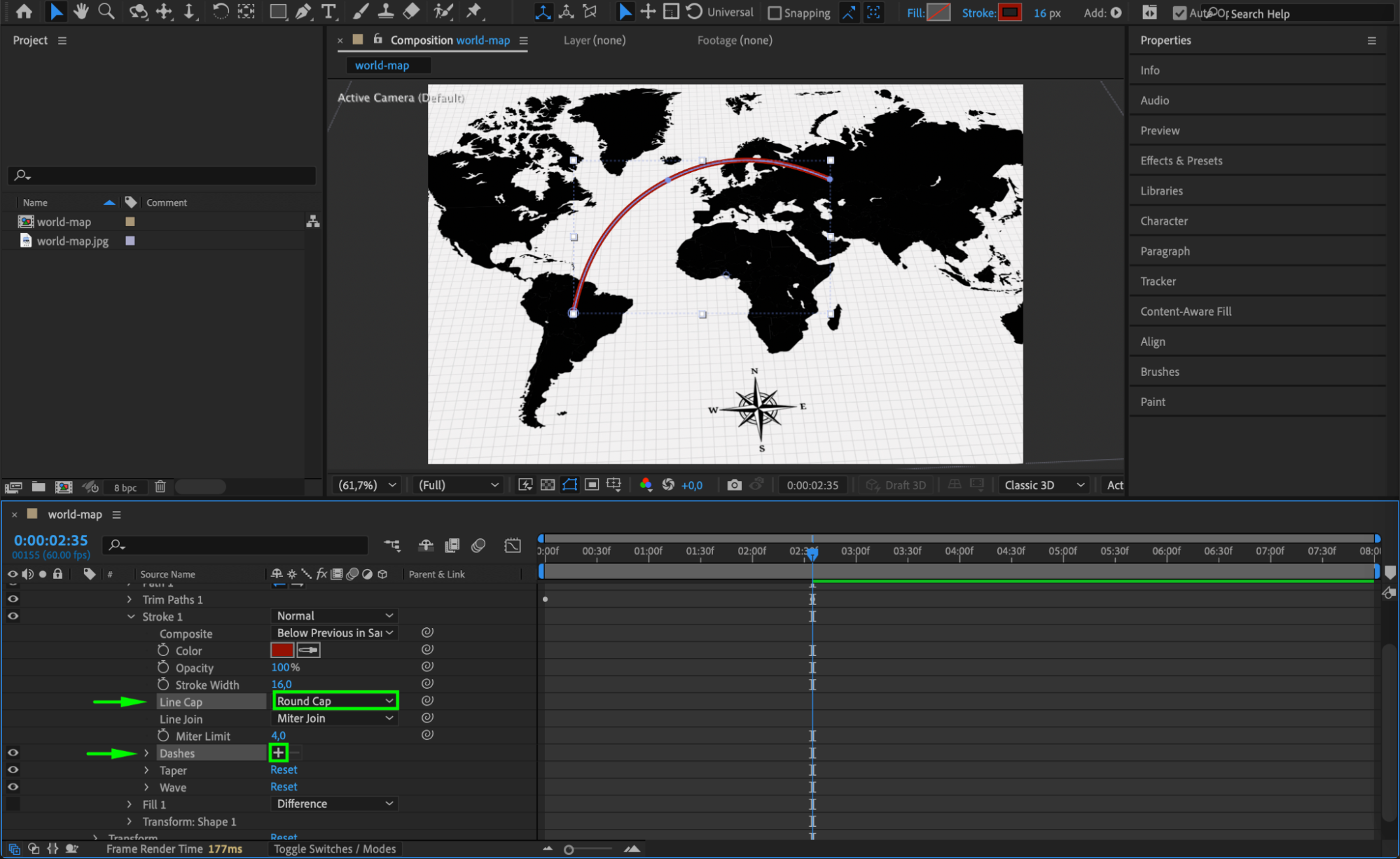1400x859 pixels.
Task: Click the Puppet Pin tool
Action: click(474, 11)
